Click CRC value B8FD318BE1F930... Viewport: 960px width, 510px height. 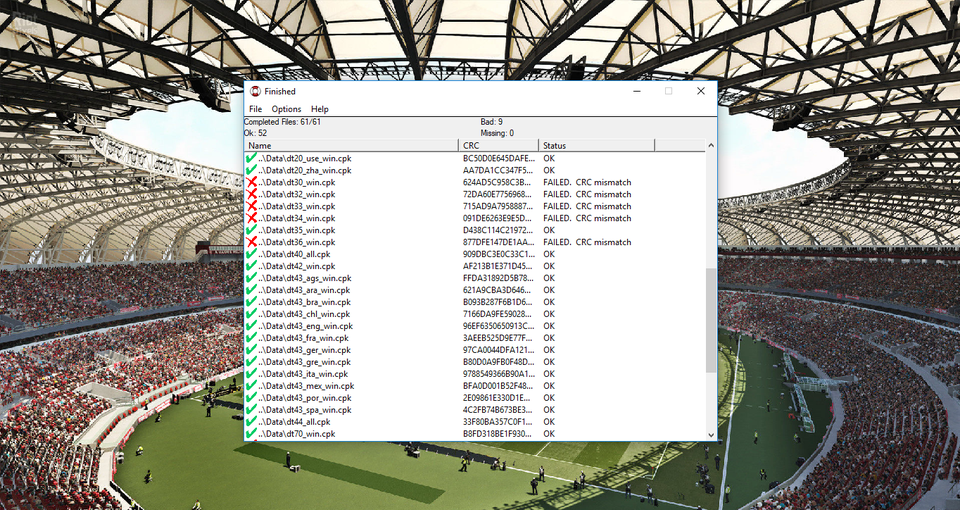tap(498, 434)
